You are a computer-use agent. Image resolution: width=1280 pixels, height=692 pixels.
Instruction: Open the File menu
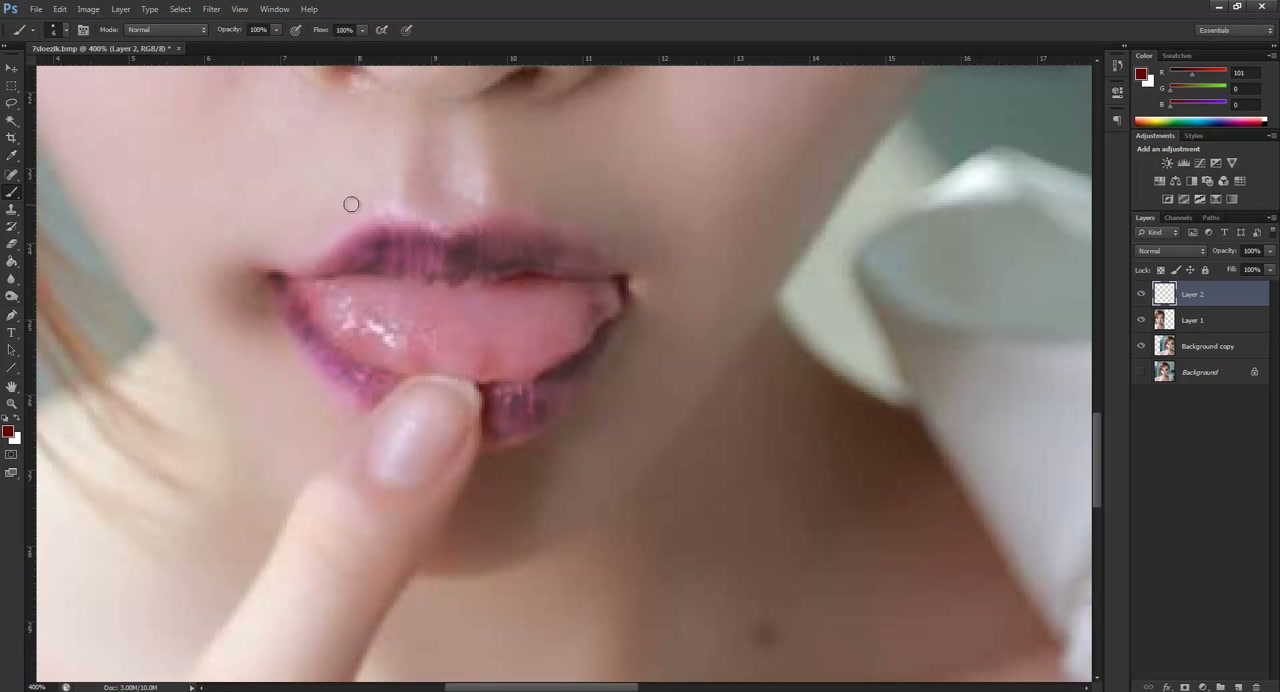click(x=35, y=9)
